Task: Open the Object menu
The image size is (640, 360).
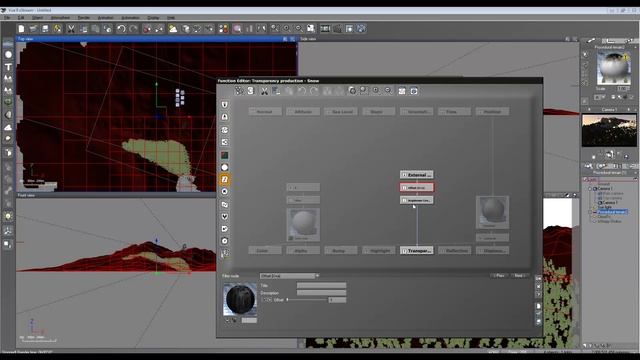Action: 37,18
